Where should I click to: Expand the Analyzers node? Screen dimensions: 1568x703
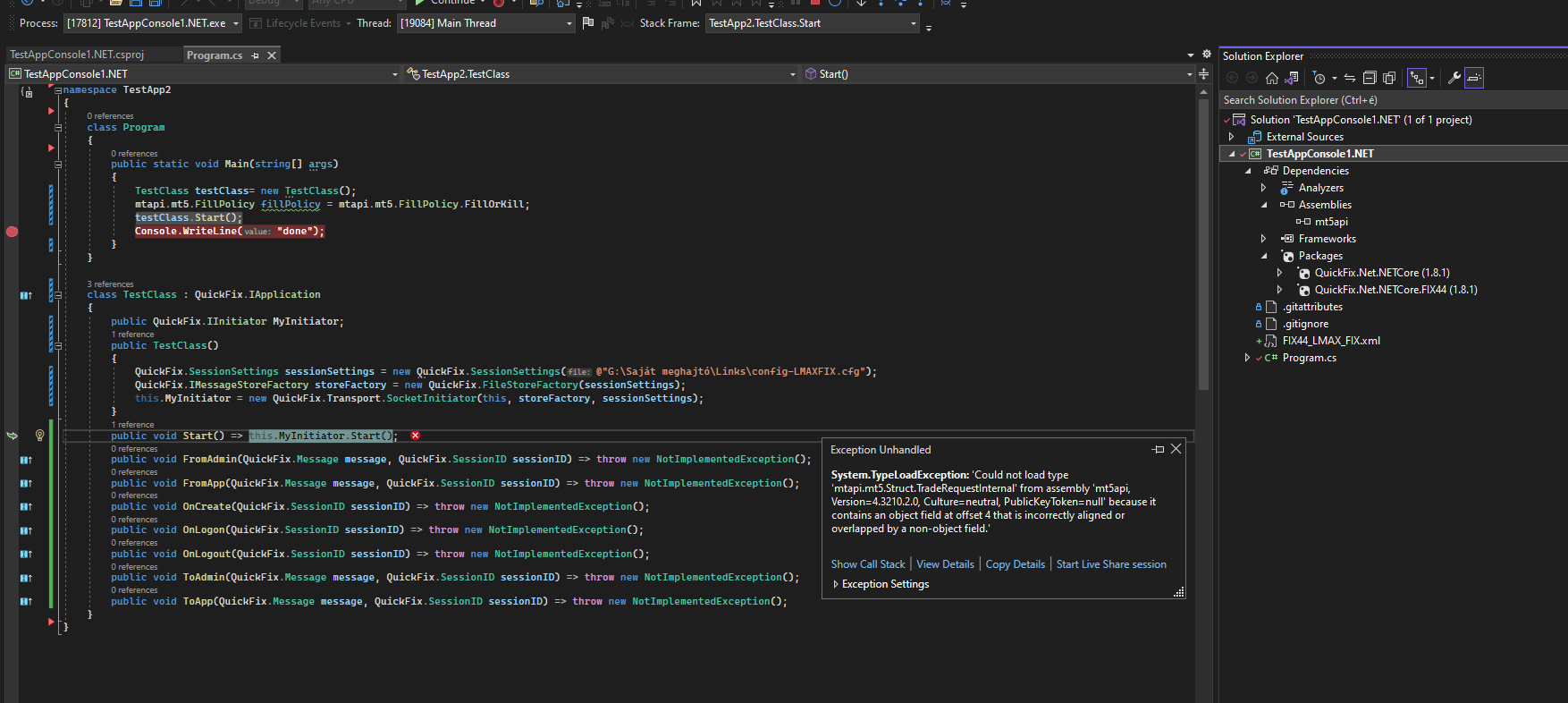tap(1263, 188)
